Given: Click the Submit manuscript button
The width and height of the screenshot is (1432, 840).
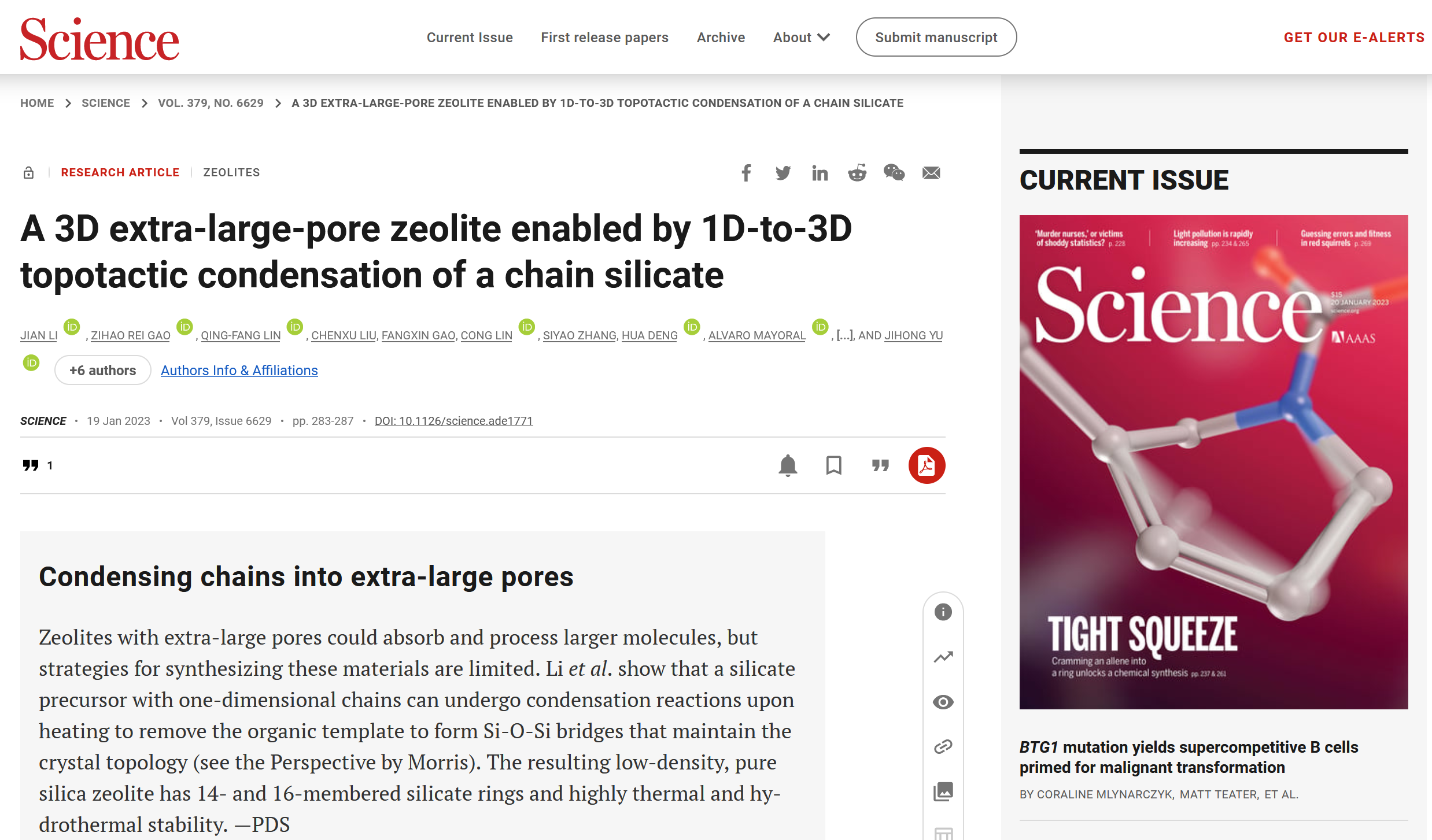Looking at the screenshot, I should (936, 38).
